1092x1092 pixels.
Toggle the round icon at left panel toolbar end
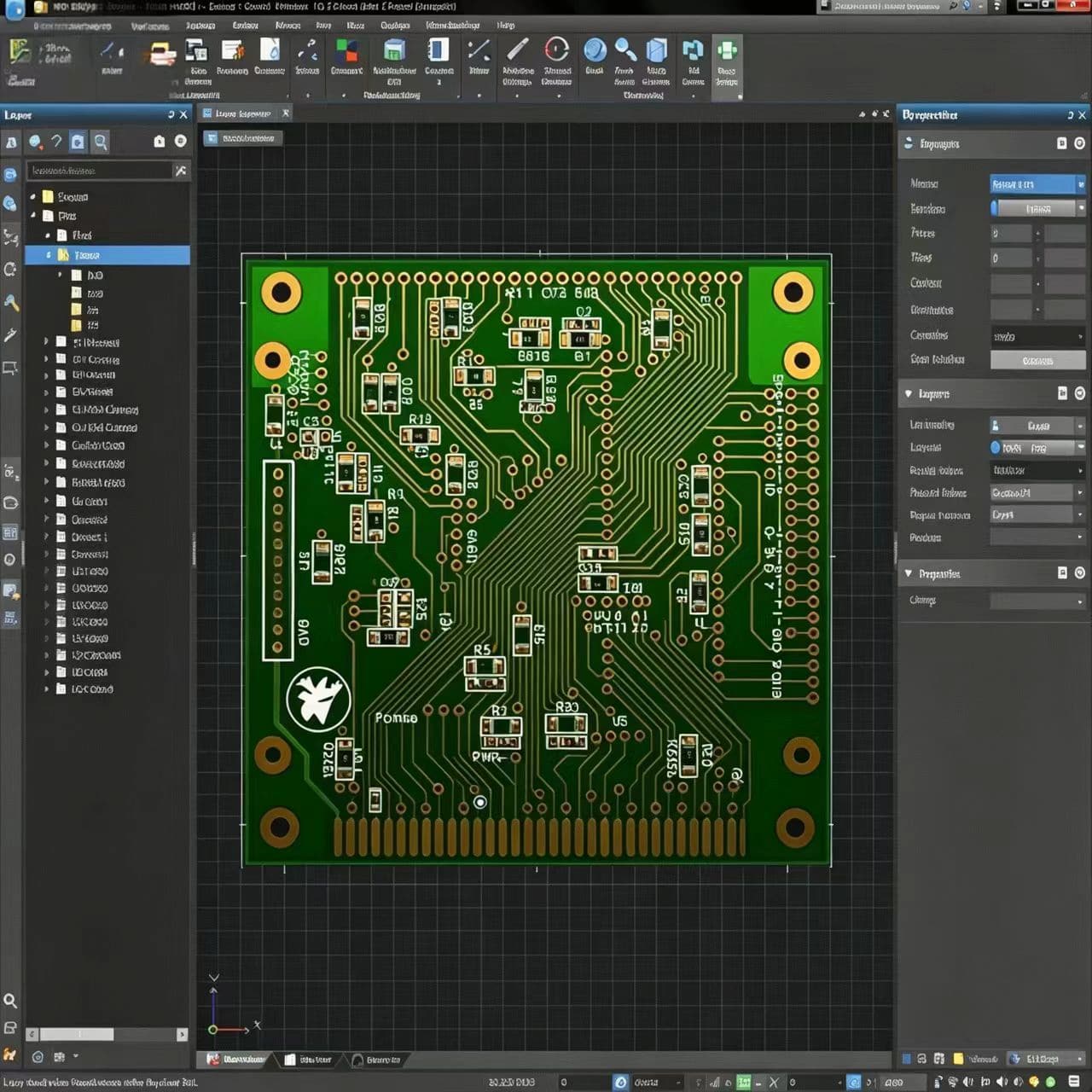[x=180, y=141]
